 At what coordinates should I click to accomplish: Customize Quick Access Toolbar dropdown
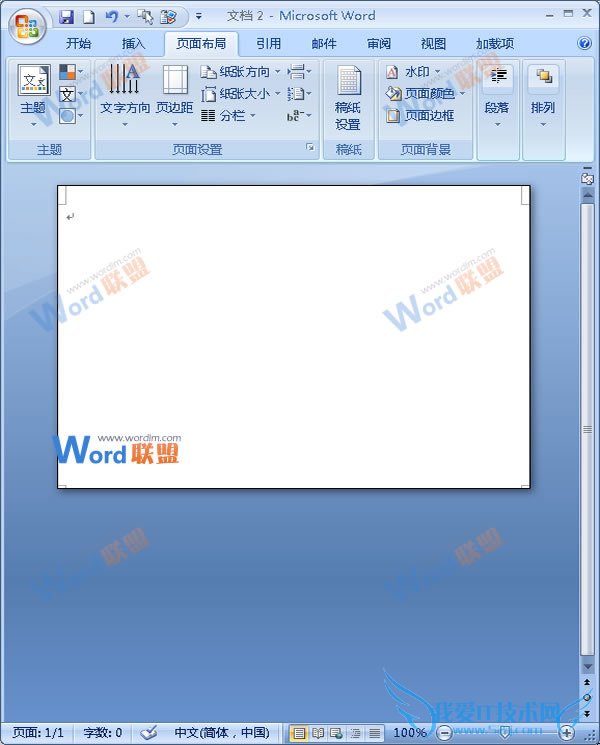click(x=199, y=17)
